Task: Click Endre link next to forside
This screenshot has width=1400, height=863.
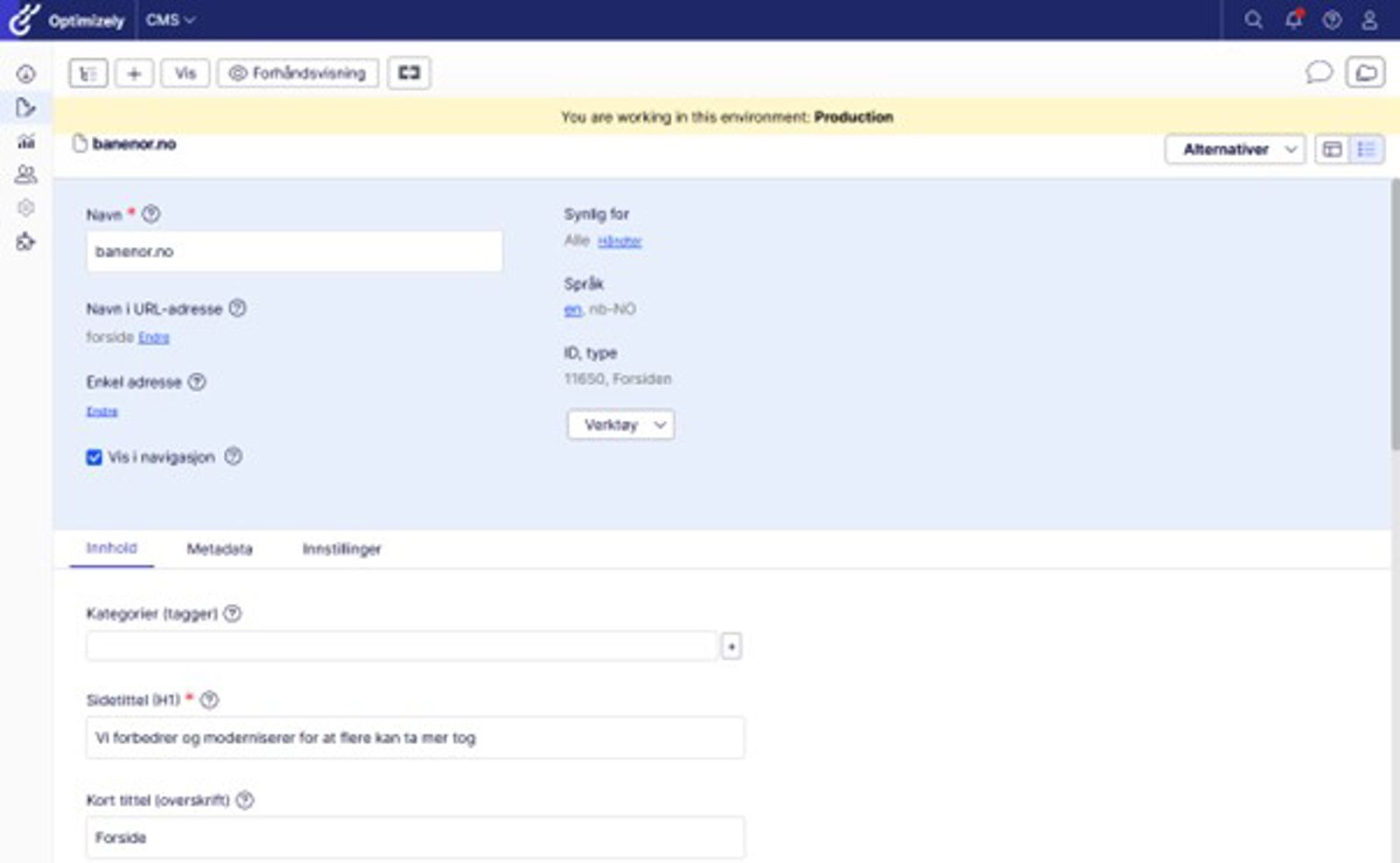Action: point(154,338)
